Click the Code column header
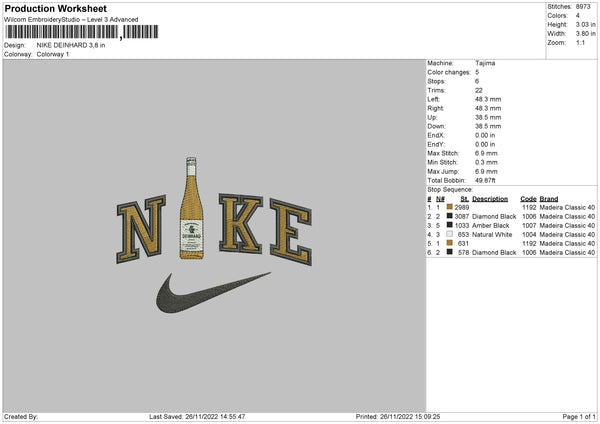Screen dimensions: 600x424 point(528,199)
